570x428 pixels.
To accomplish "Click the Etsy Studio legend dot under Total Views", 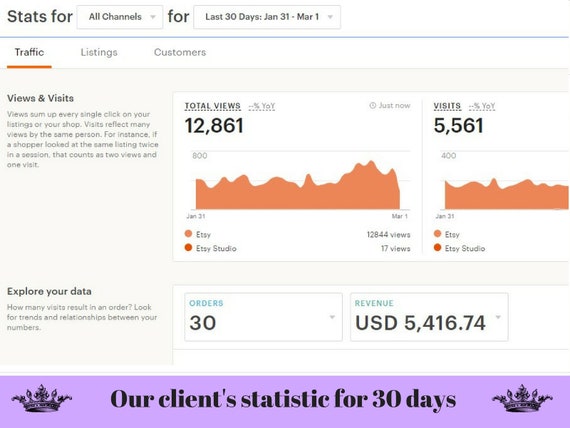I will (x=188, y=248).
